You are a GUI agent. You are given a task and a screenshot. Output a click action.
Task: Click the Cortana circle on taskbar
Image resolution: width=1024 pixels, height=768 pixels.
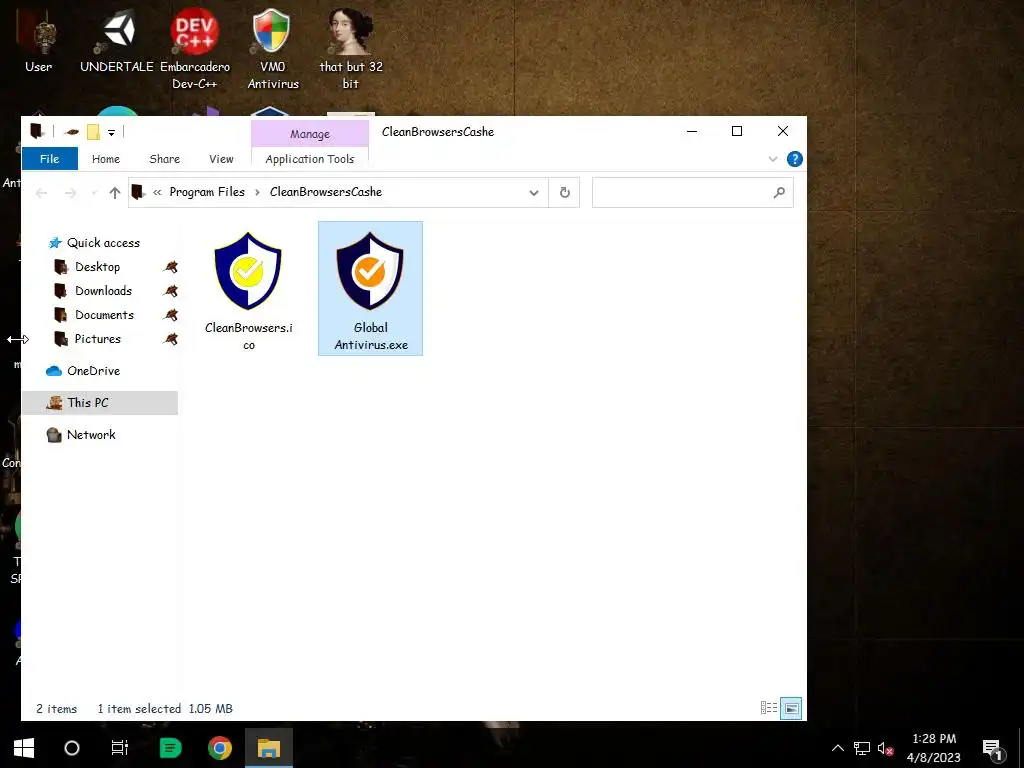pos(72,748)
